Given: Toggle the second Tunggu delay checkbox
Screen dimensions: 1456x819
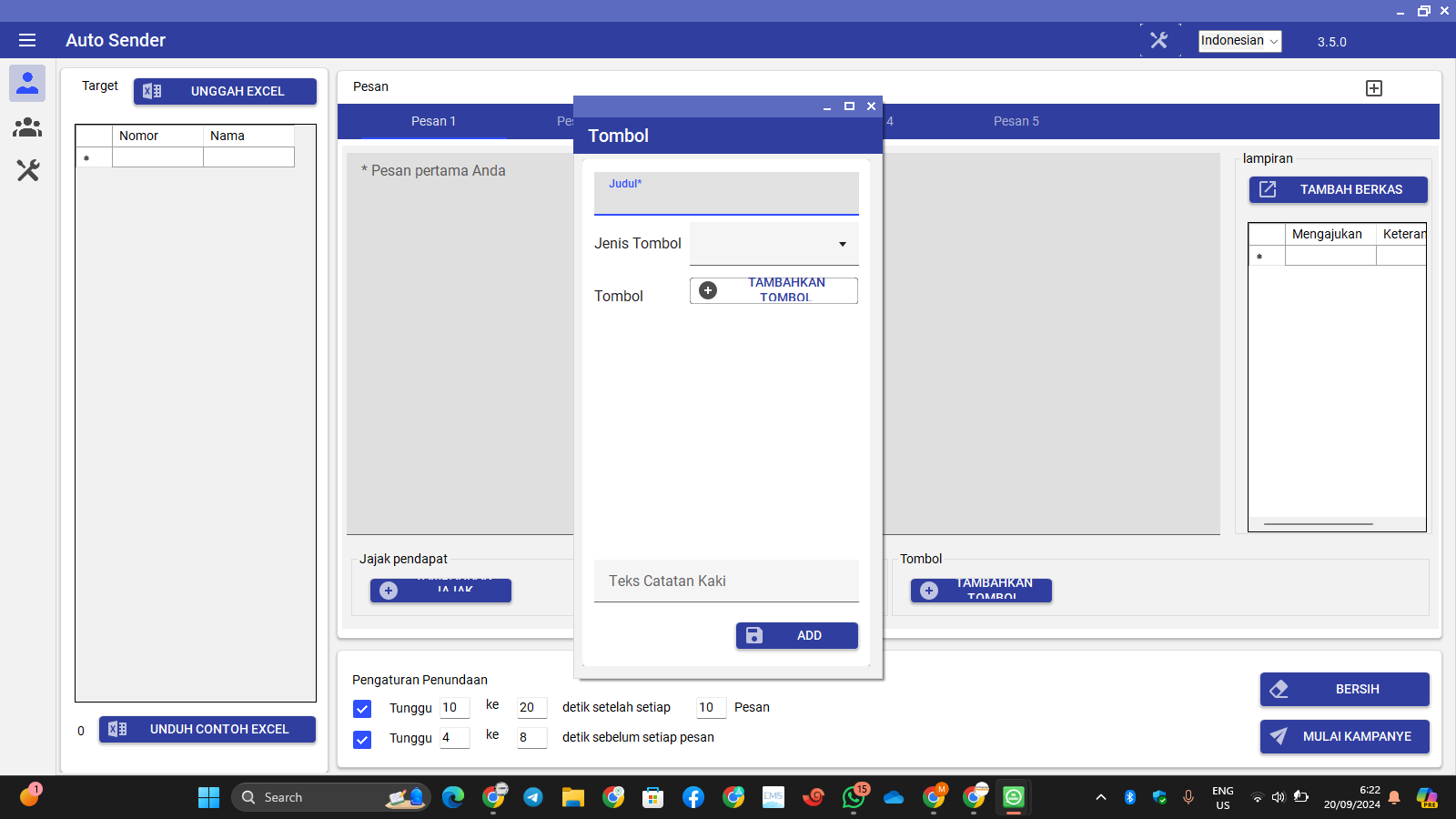Looking at the screenshot, I should pos(362,739).
